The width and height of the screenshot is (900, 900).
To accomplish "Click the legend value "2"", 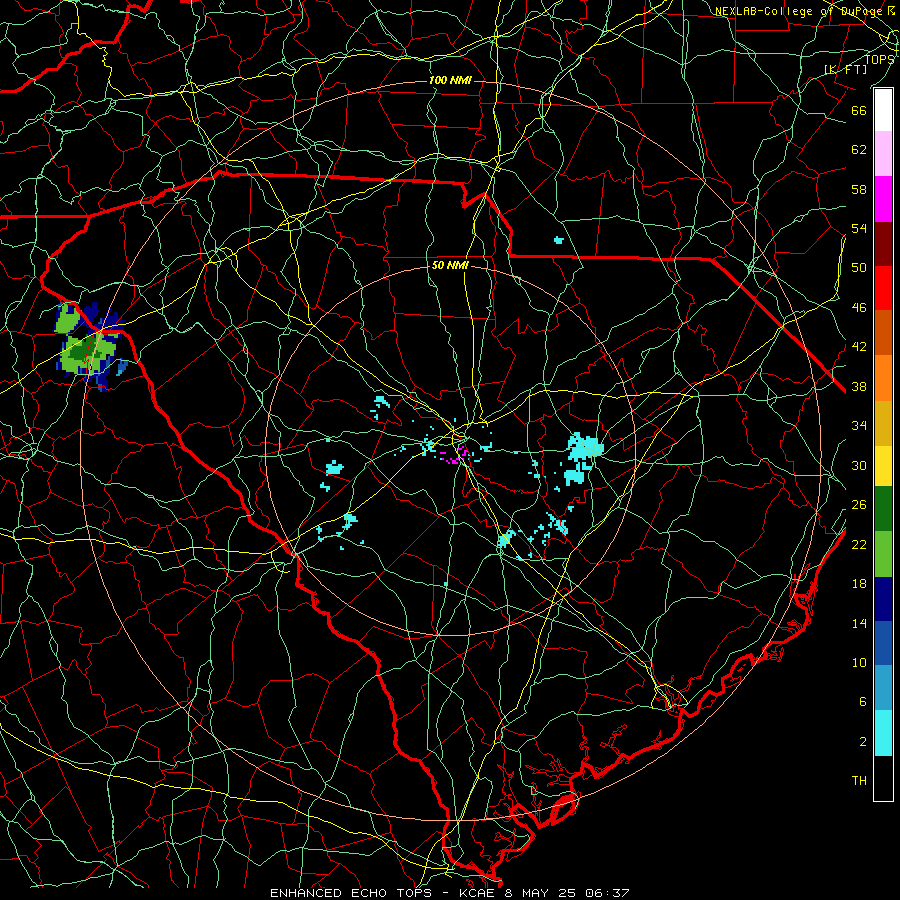I will pyautogui.click(x=863, y=741).
